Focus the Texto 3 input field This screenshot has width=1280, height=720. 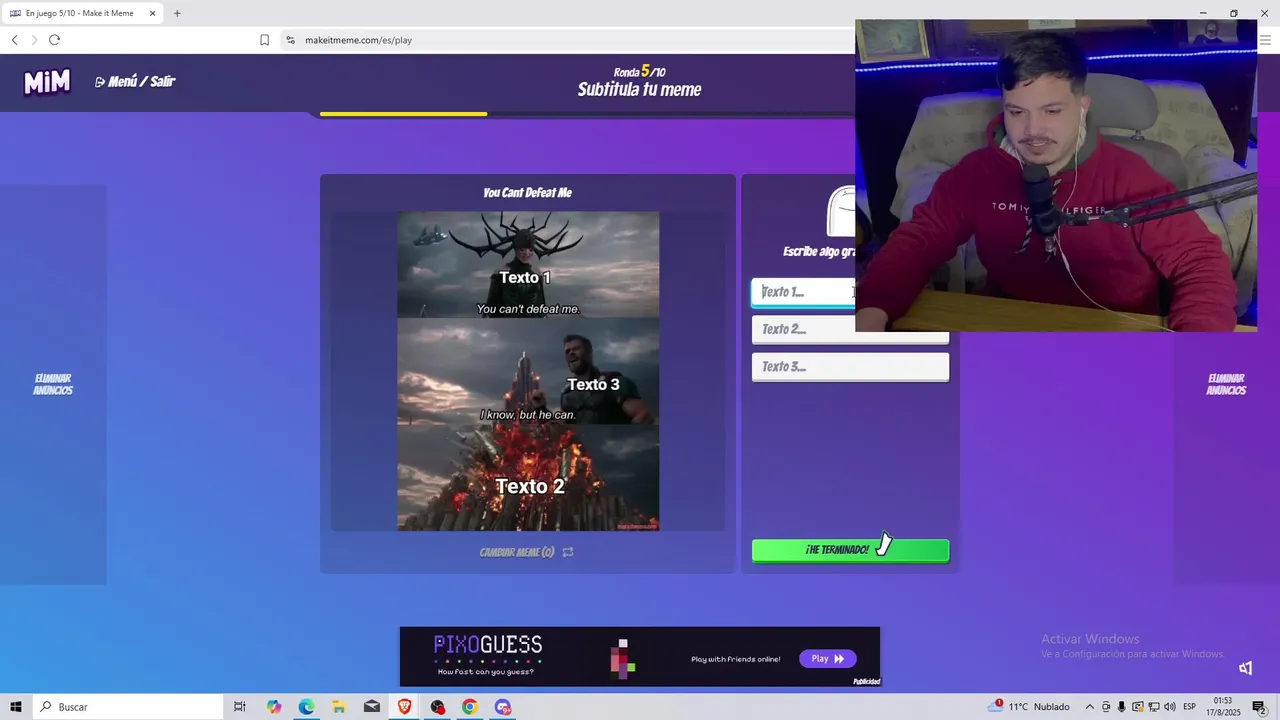tap(850, 366)
